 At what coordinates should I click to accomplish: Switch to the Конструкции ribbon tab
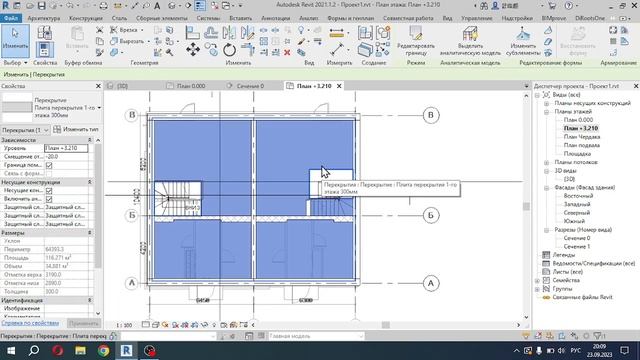(86, 18)
